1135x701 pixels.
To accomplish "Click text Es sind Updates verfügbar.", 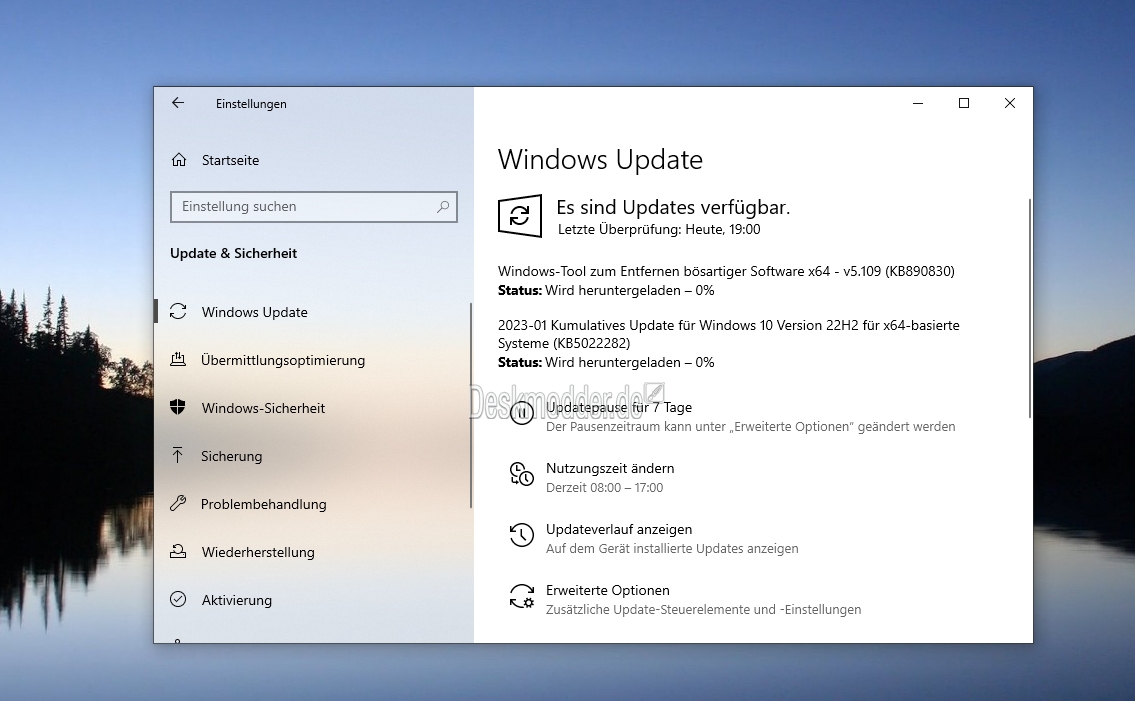I will click(673, 207).
